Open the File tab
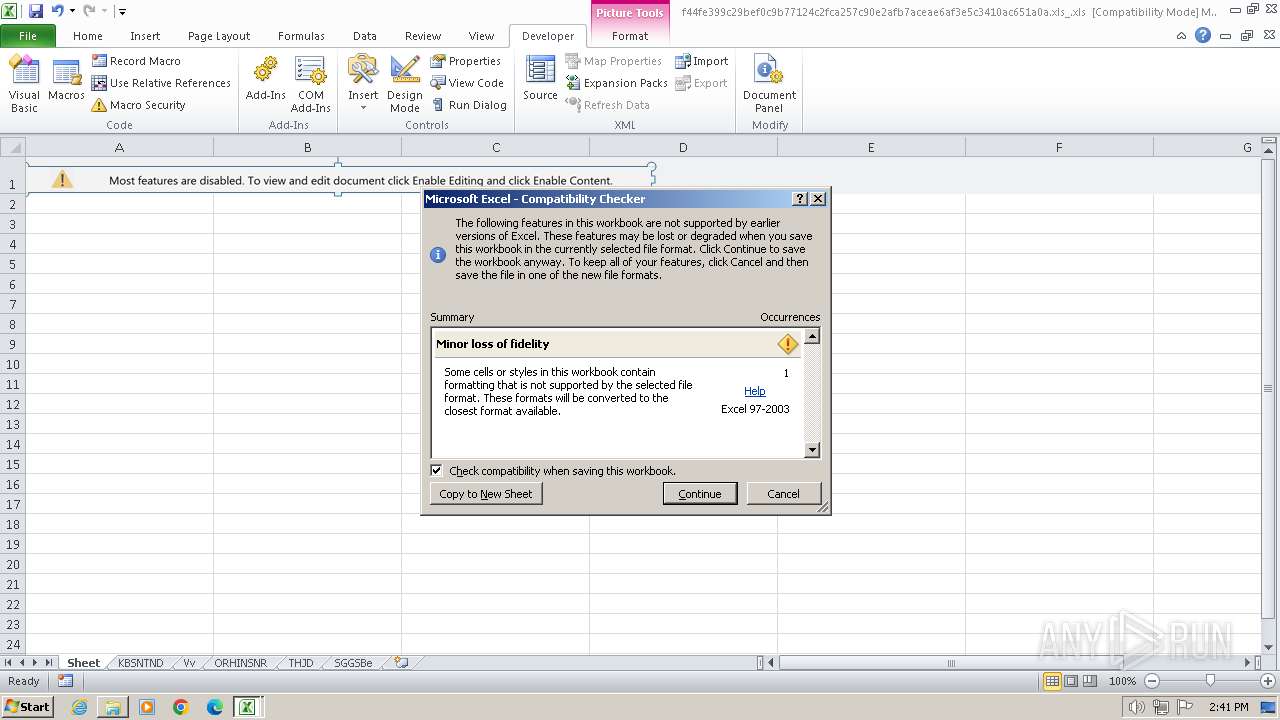 click(x=28, y=36)
